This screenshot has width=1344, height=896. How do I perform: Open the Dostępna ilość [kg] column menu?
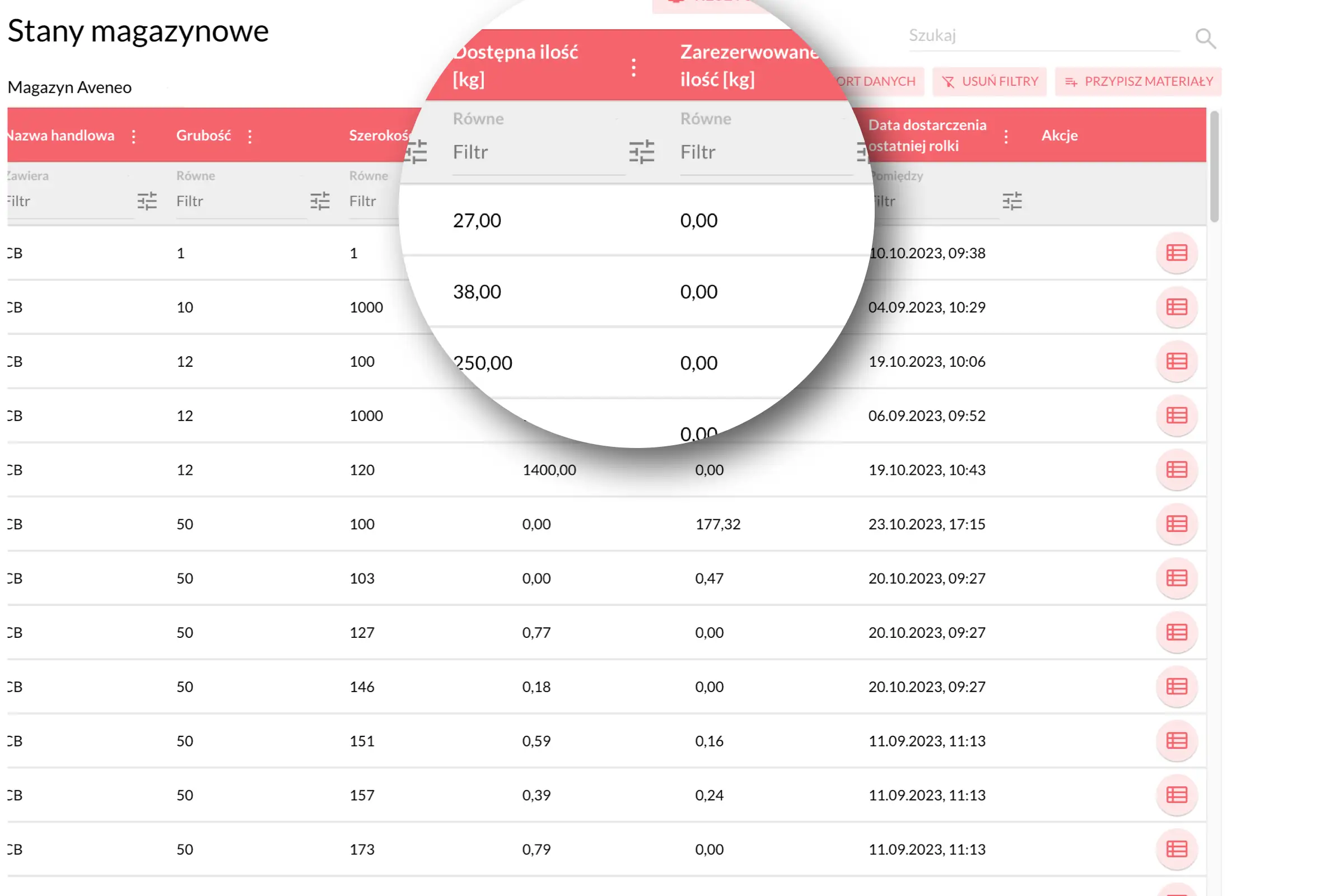(633, 67)
